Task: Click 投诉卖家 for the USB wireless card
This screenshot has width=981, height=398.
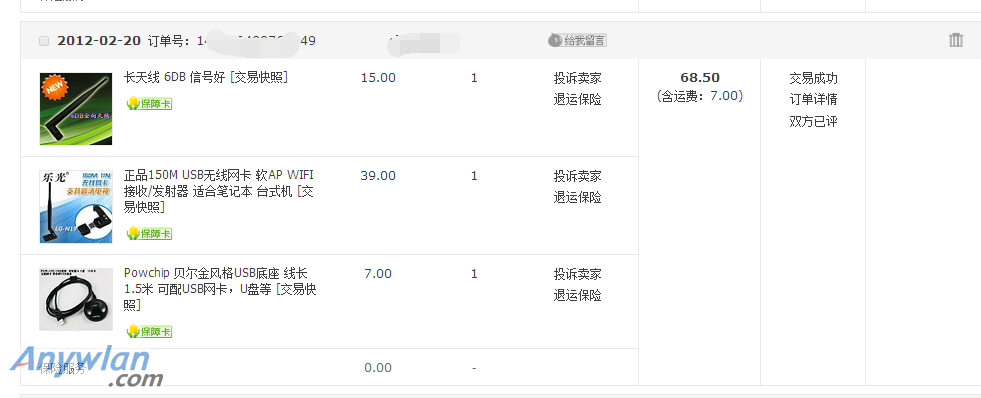Action: point(577,176)
